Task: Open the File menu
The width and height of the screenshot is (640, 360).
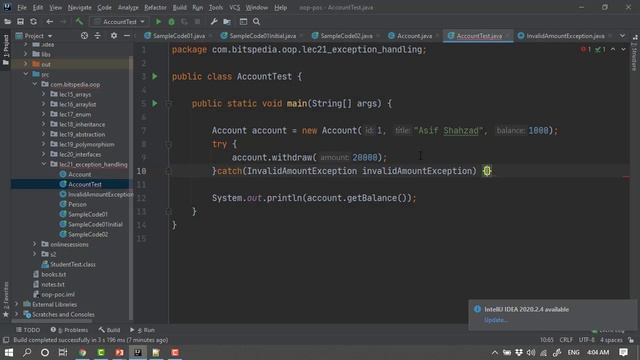Action: pos(22,7)
